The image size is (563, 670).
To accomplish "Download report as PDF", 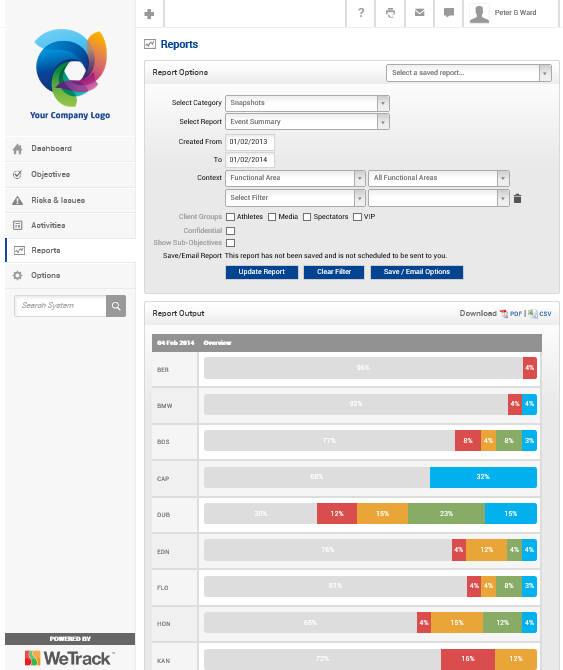I will 511,314.
